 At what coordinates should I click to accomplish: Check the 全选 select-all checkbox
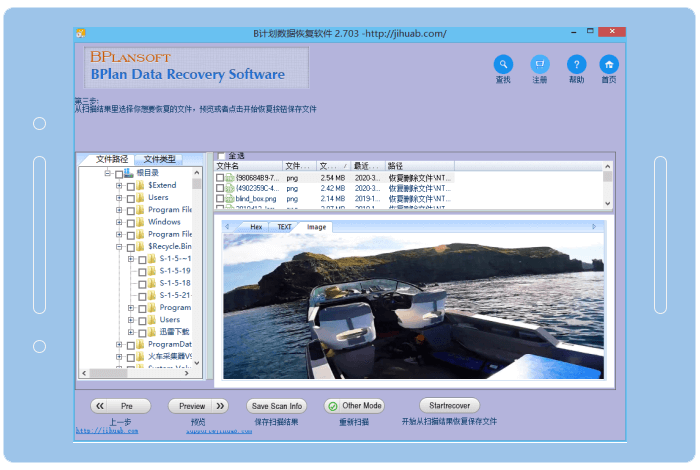[x=221, y=156]
